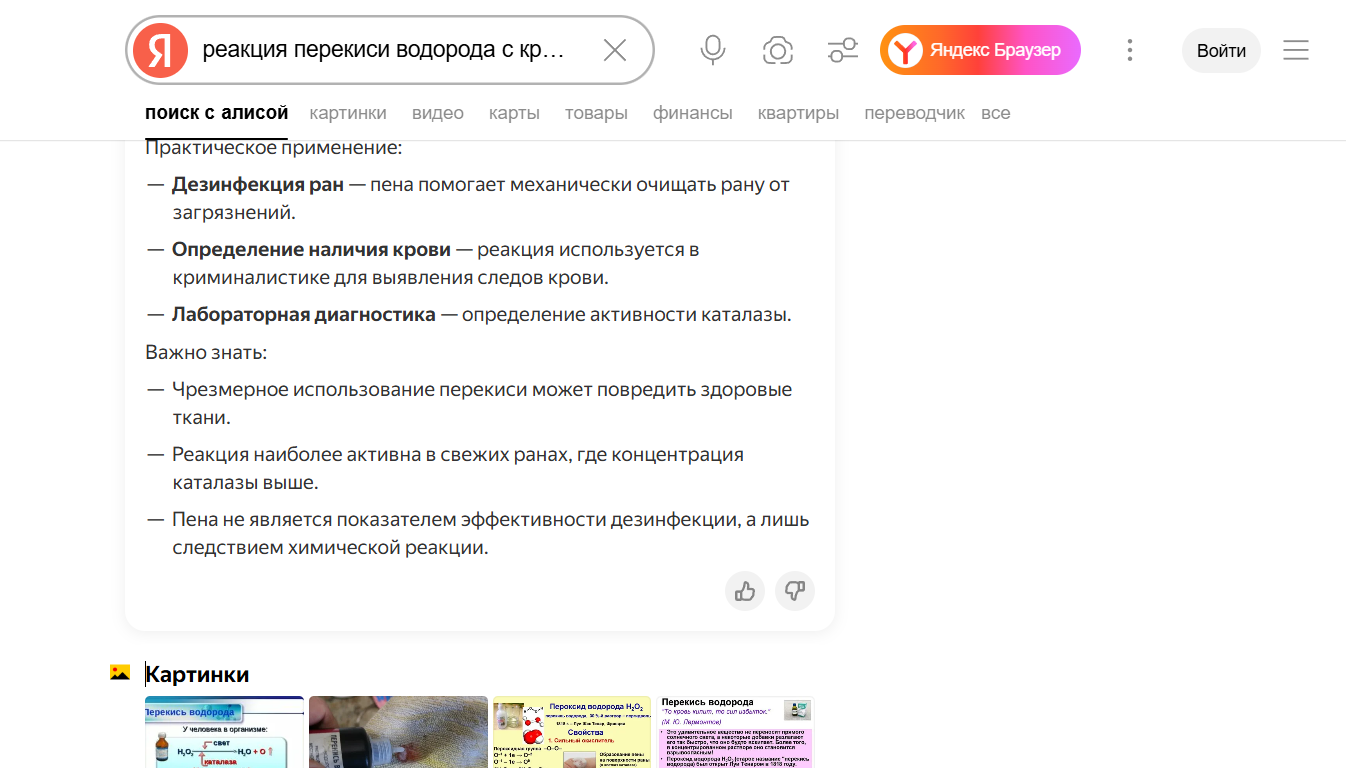Click the Yandex logo in search bar
This screenshot has width=1366, height=768.
pos(161,51)
